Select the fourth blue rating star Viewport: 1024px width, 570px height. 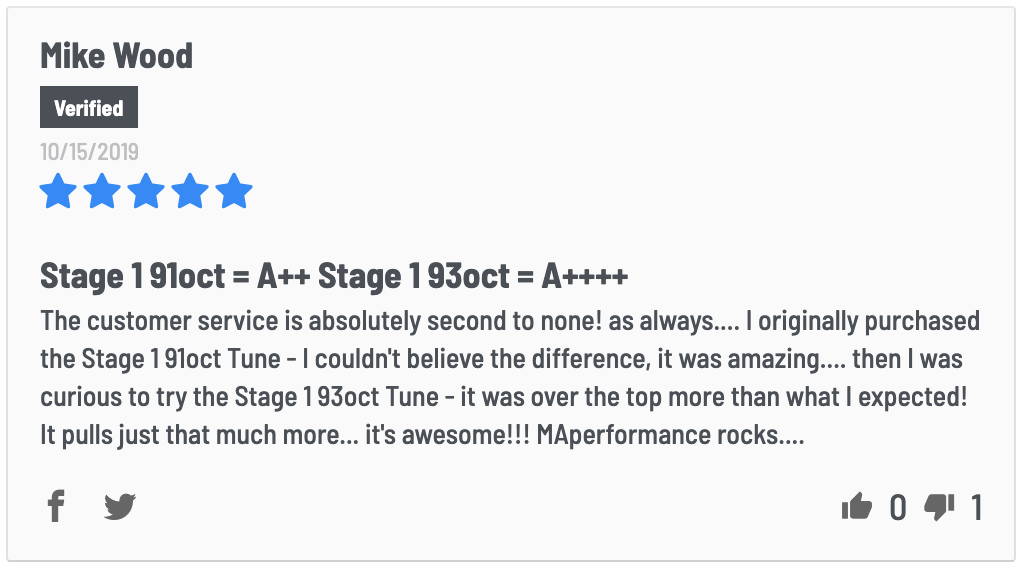pyautogui.click(x=189, y=191)
